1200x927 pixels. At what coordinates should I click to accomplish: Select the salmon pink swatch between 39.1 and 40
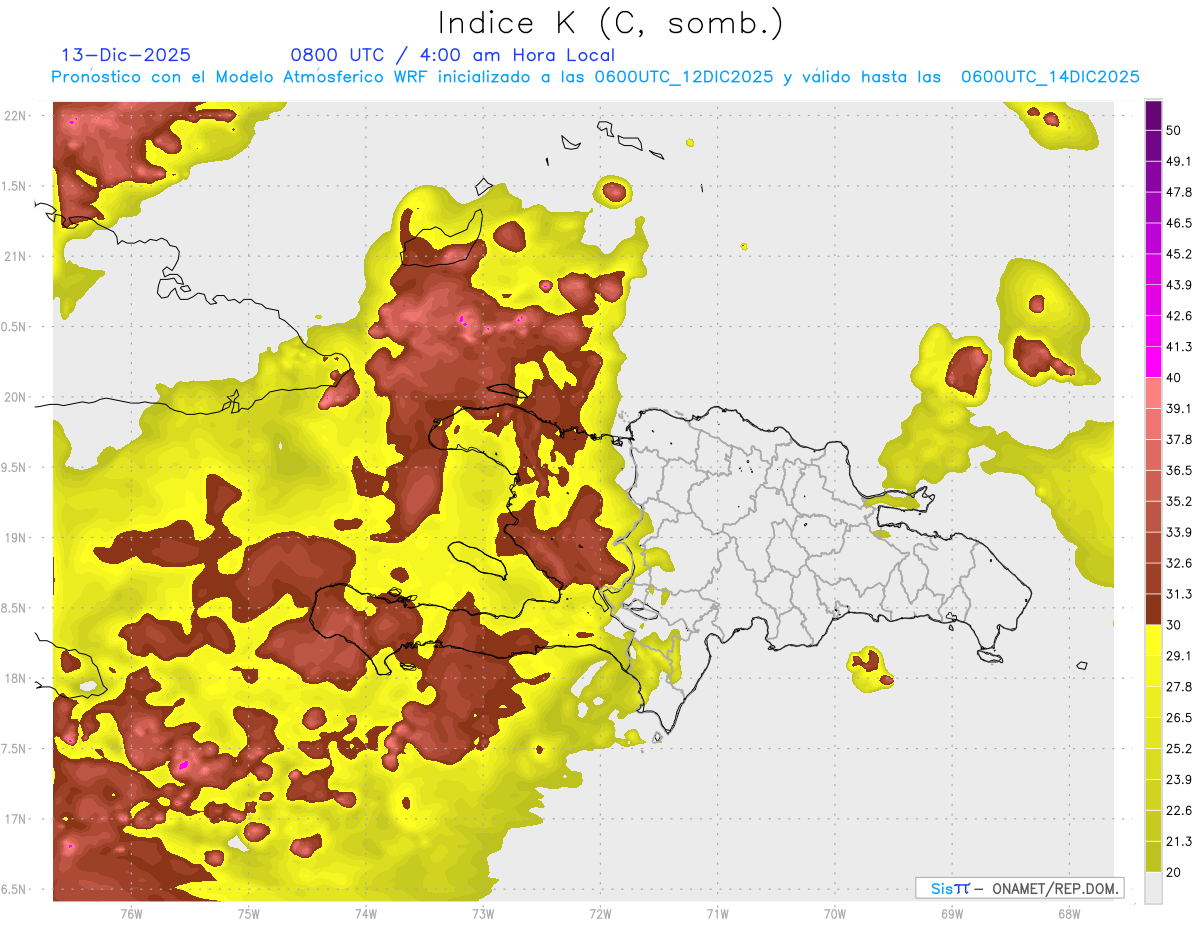[x=1154, y=393]
